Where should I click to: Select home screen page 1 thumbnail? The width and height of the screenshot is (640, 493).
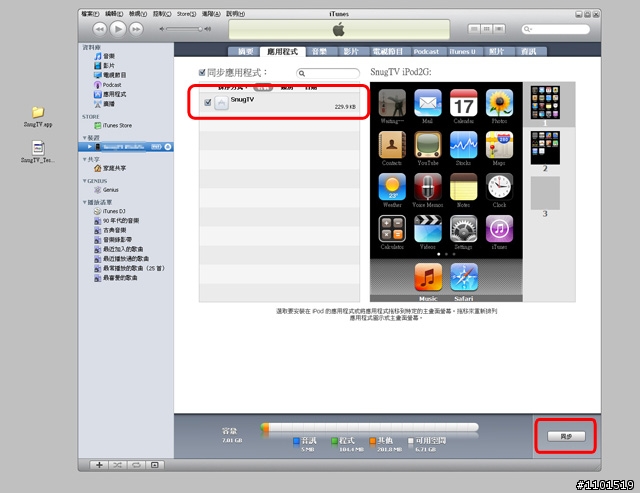click(545, 102)
